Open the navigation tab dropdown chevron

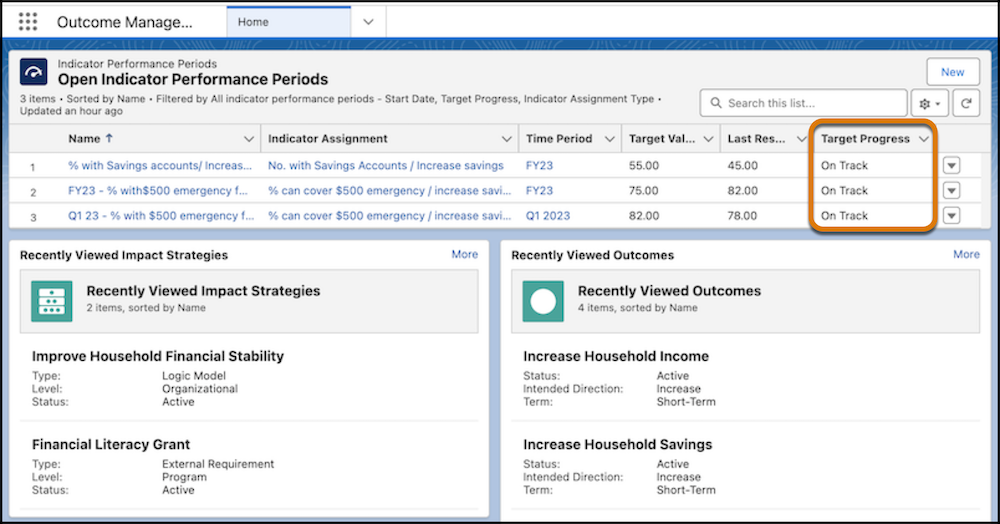coord(368,22)
